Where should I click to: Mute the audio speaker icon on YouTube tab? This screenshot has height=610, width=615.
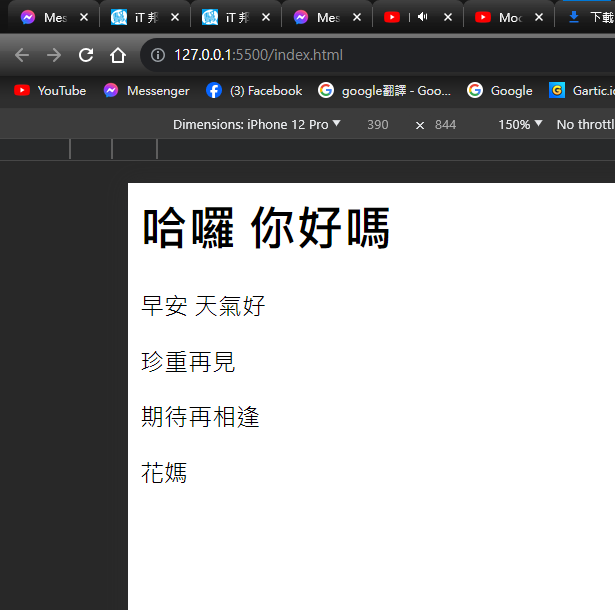pos(422,17)
